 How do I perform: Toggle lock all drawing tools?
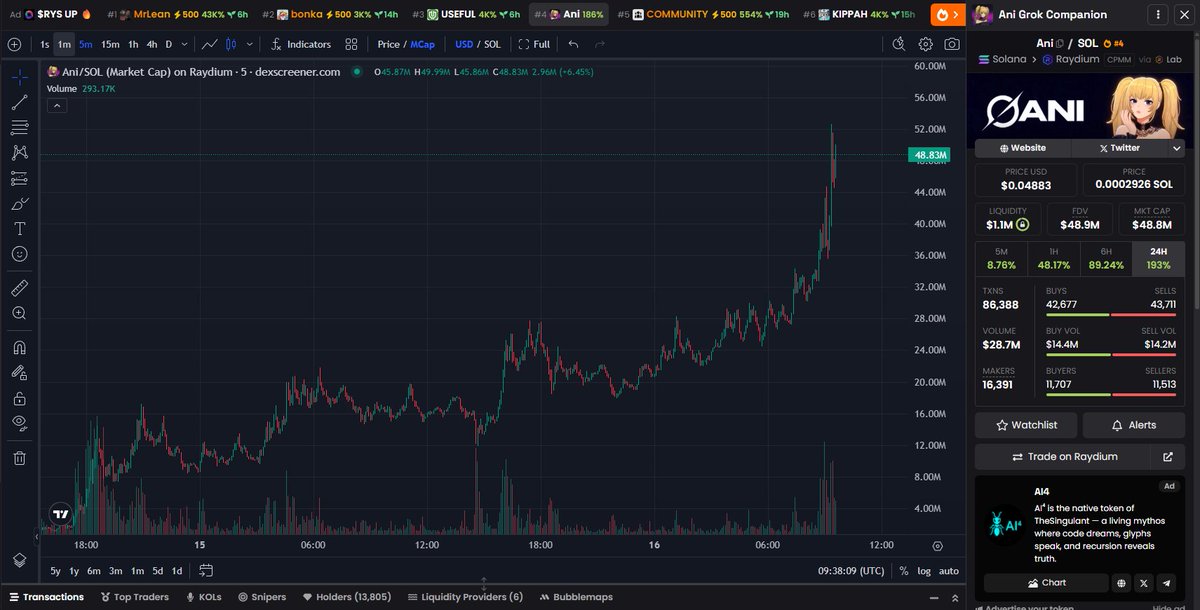point(19,398)
